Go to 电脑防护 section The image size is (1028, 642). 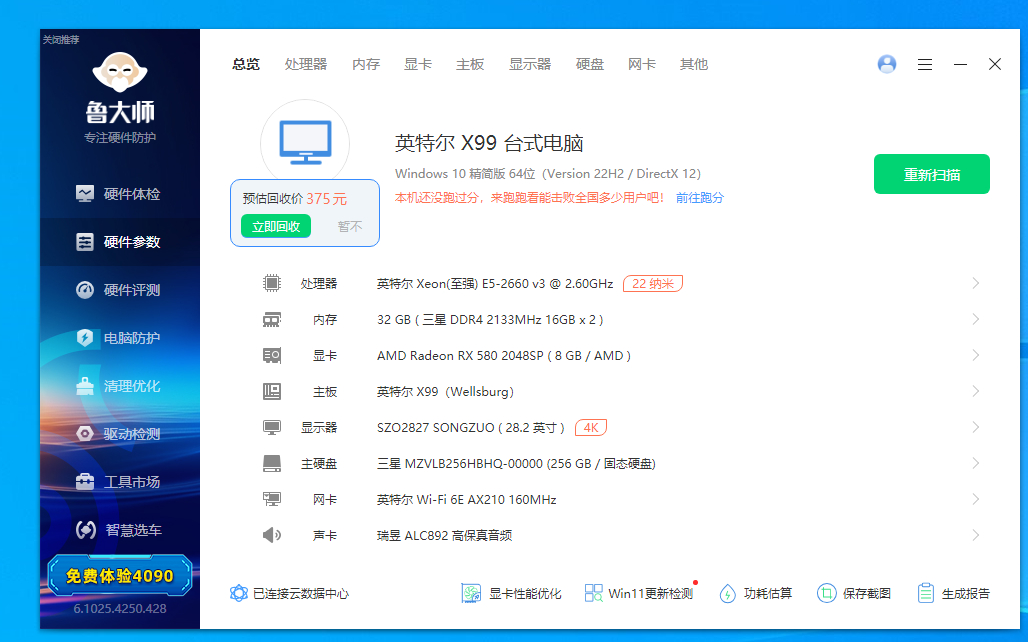click(120, 338)
